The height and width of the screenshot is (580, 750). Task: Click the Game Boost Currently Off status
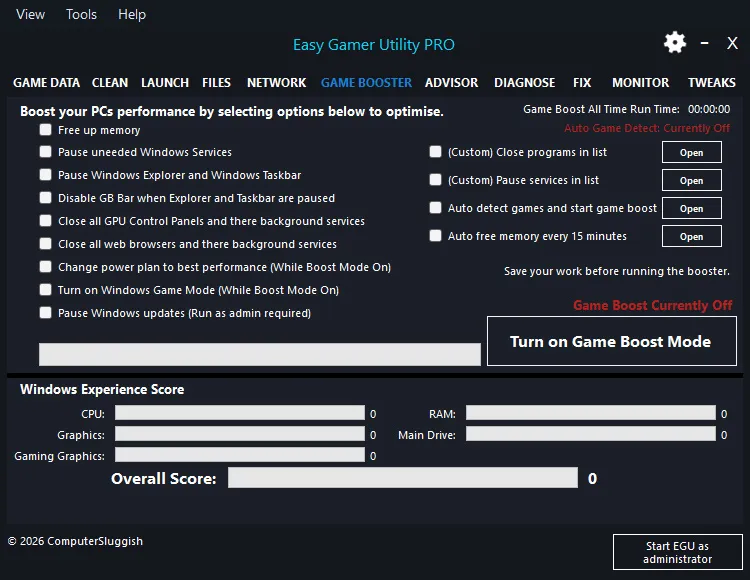coord(652,305)
